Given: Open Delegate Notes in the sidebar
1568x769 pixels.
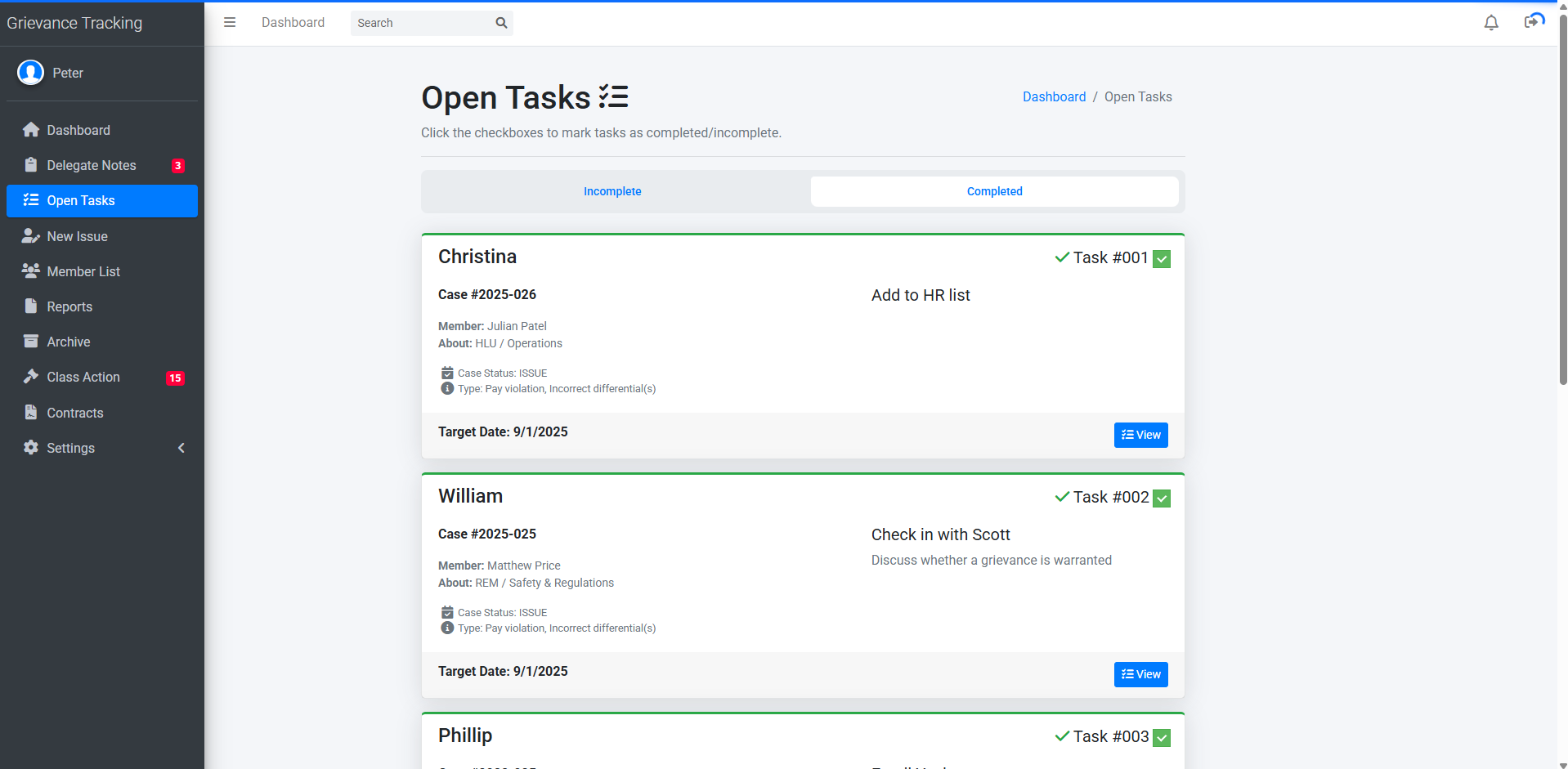Looking at the screenshot, I should click(92, 165).
